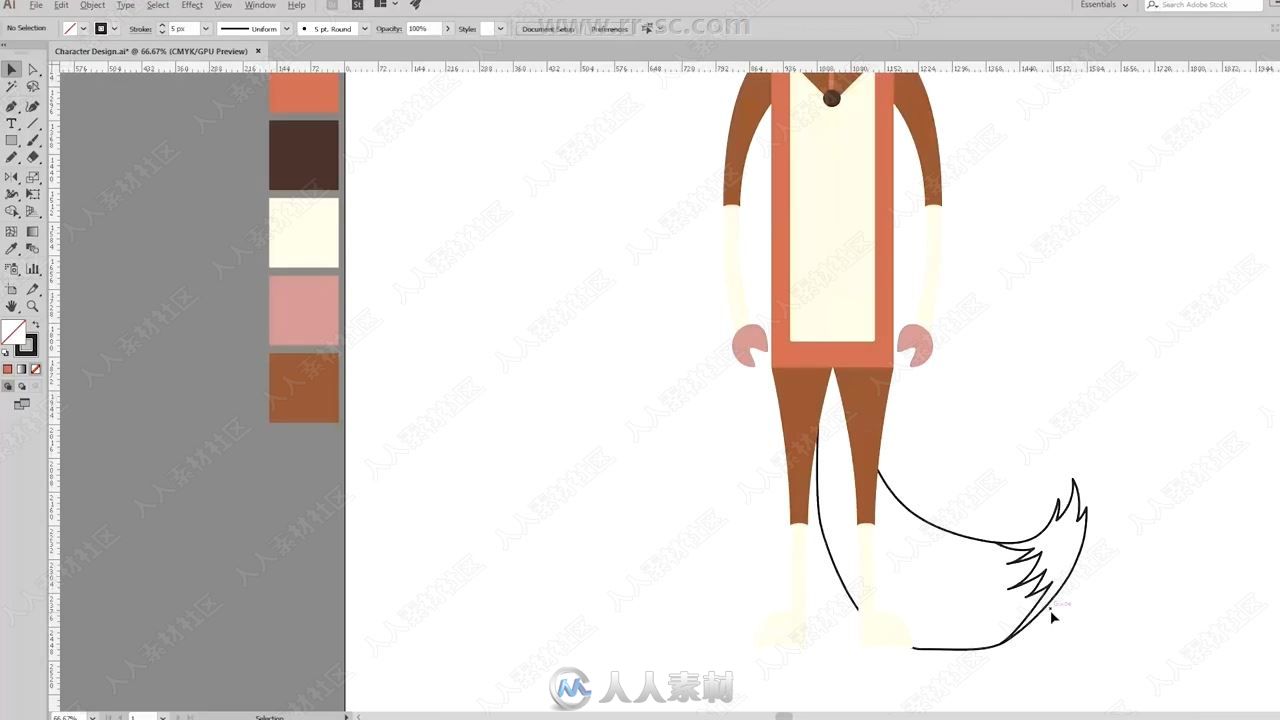Select the Scale tool
This screenshot has height=720, width=1280.
(32, 177)
